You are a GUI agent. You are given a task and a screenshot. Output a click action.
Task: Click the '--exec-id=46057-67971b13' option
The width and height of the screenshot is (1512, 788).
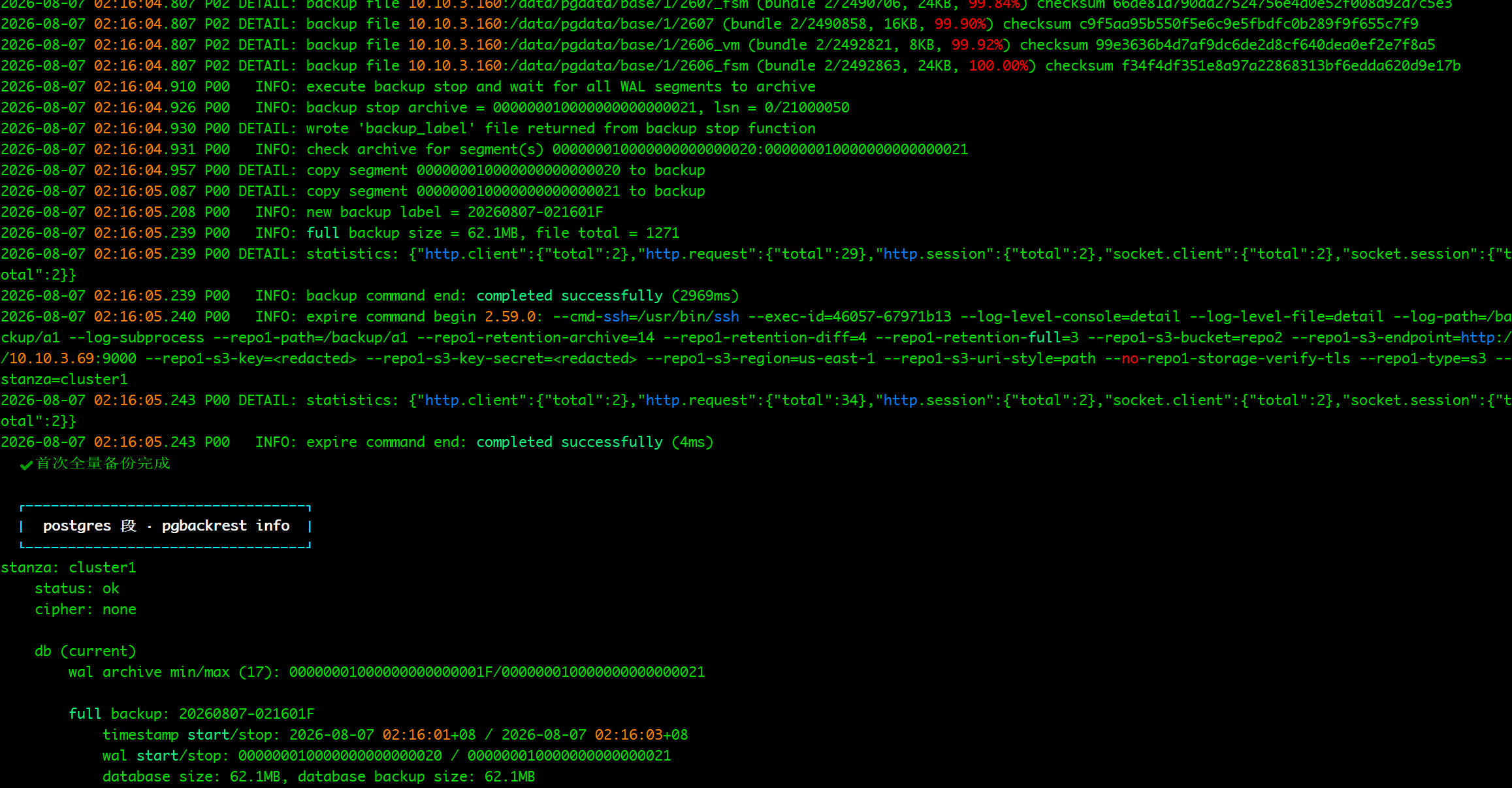[850, 317]
